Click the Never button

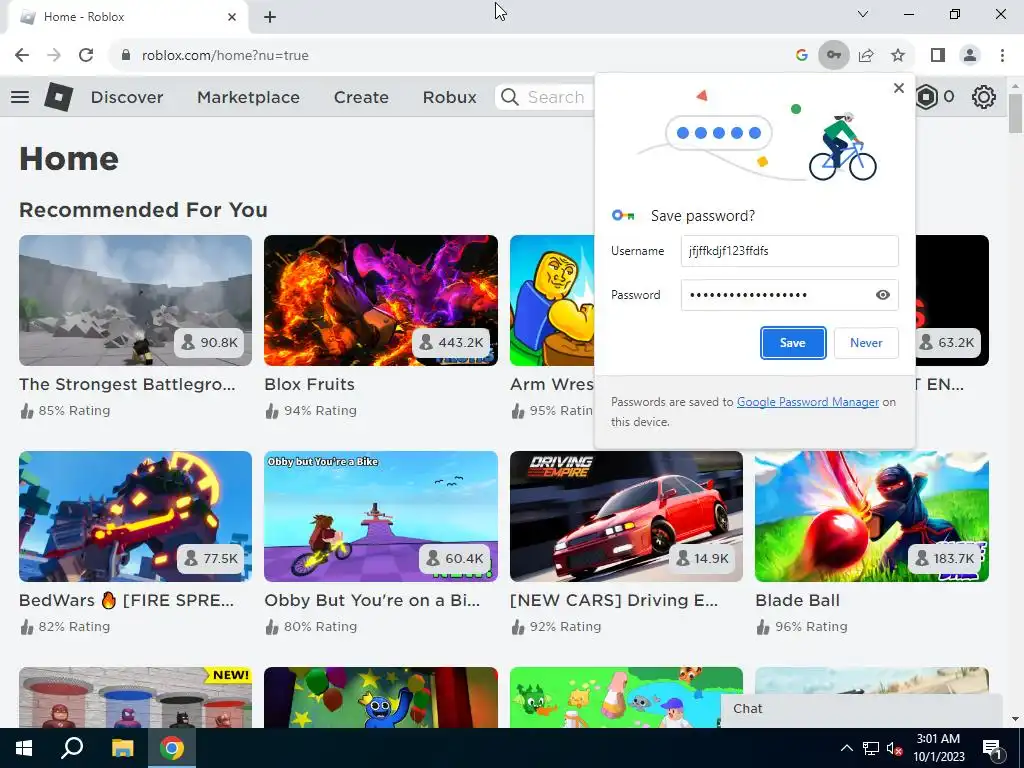(x=866, y=343)
